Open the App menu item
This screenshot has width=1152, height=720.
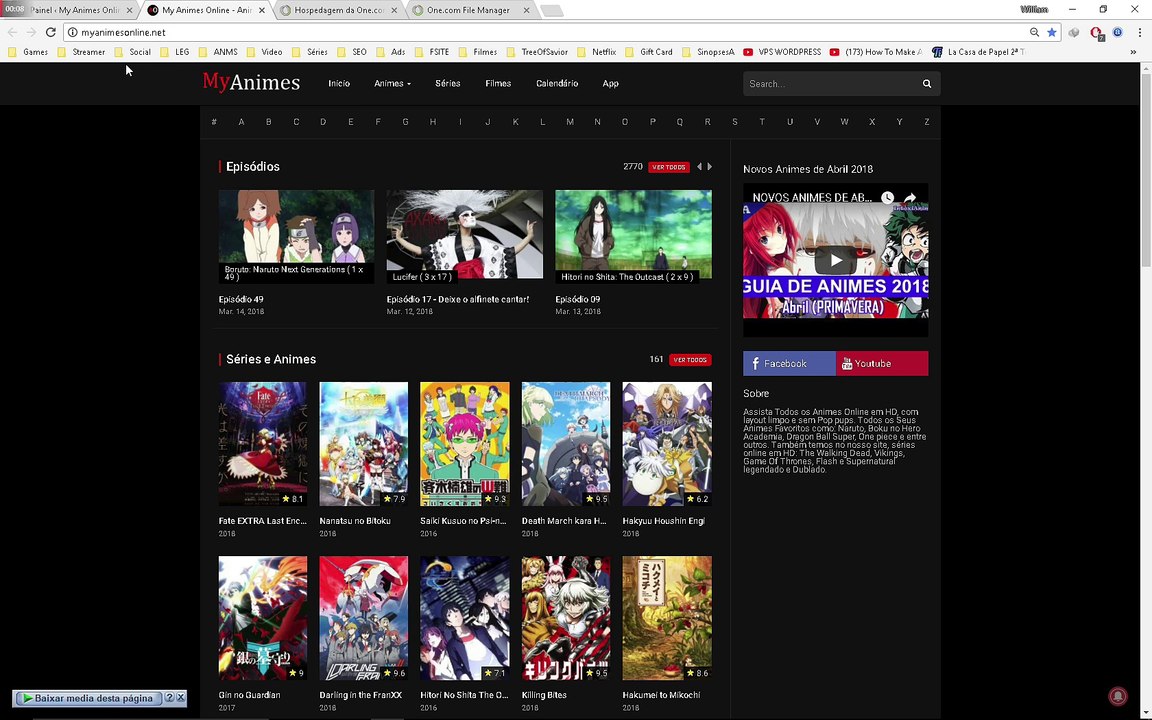click(611, 84)
